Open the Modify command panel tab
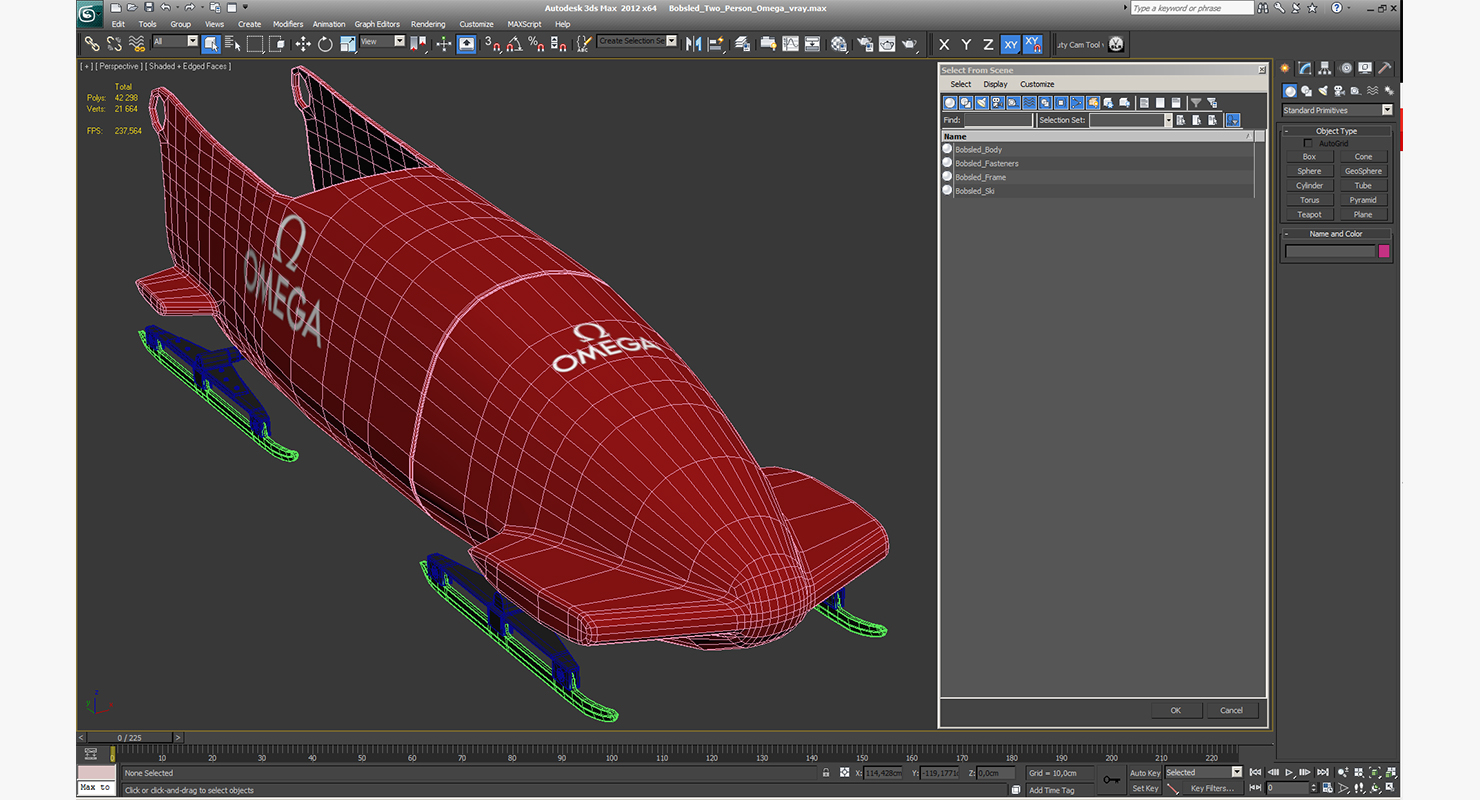 pos(1305,68)
